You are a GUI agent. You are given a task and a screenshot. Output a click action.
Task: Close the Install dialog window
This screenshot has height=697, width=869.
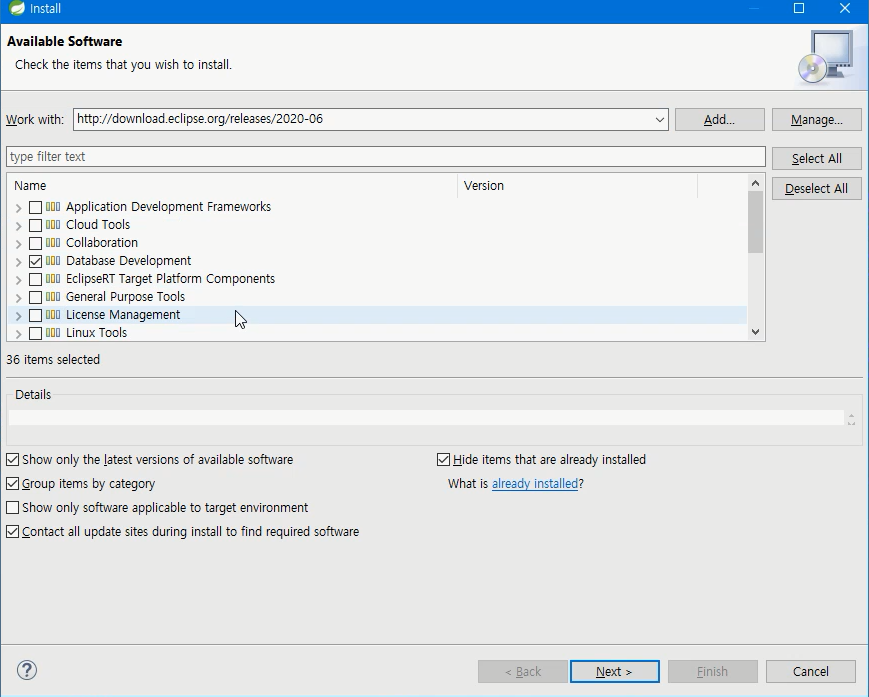coord(845,8)
